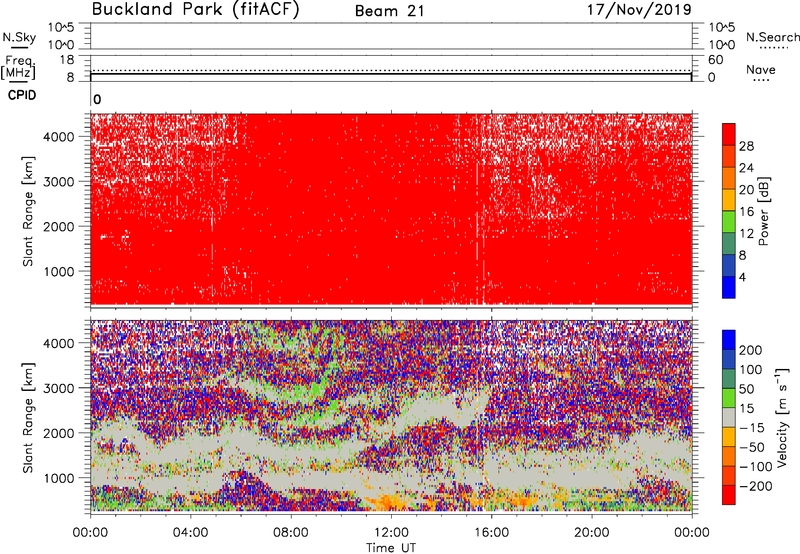This screenshot has width=800, height=554.
Task: Click the '2000' tick of power panel
Action: [59, 226]
